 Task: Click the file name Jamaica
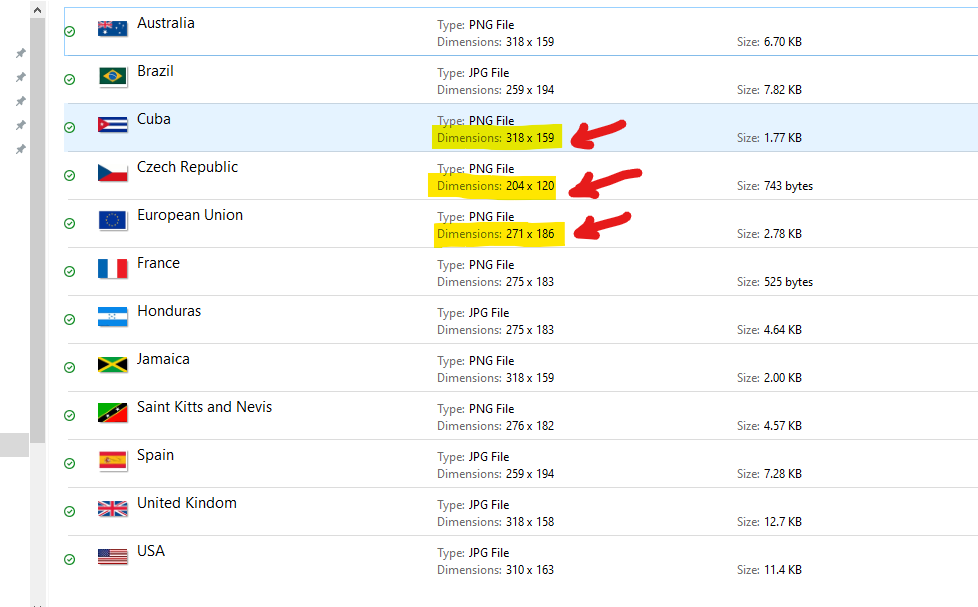point(163,359)
